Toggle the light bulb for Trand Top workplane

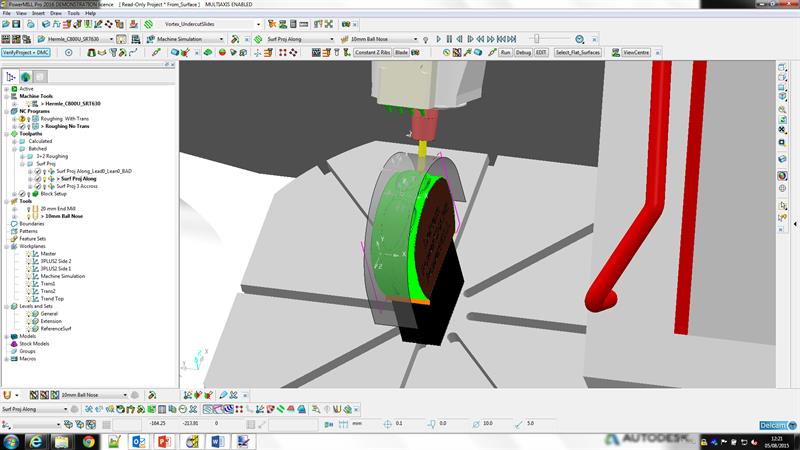[x=29, y=298]
